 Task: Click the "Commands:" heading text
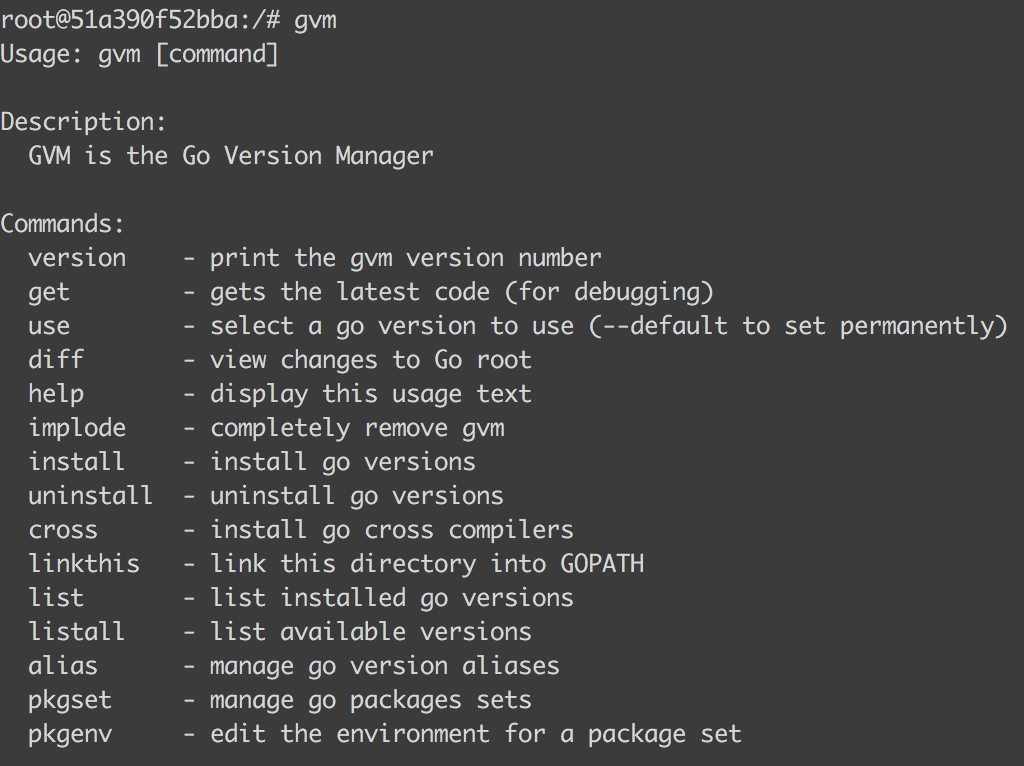[63, 224]
